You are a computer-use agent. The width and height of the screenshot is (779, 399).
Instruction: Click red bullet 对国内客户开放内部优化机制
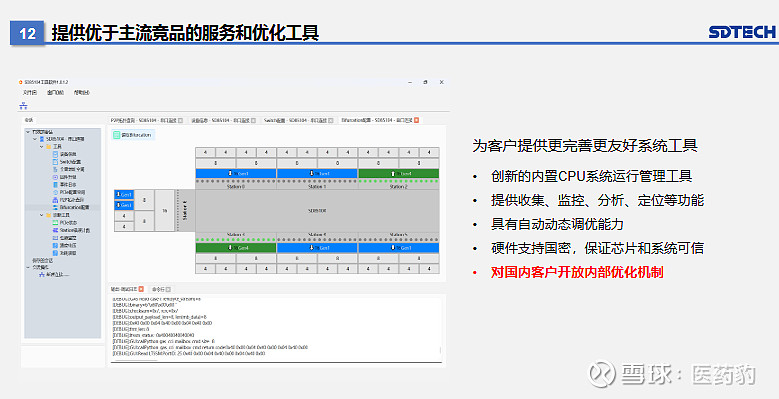[x=577, y=272]
